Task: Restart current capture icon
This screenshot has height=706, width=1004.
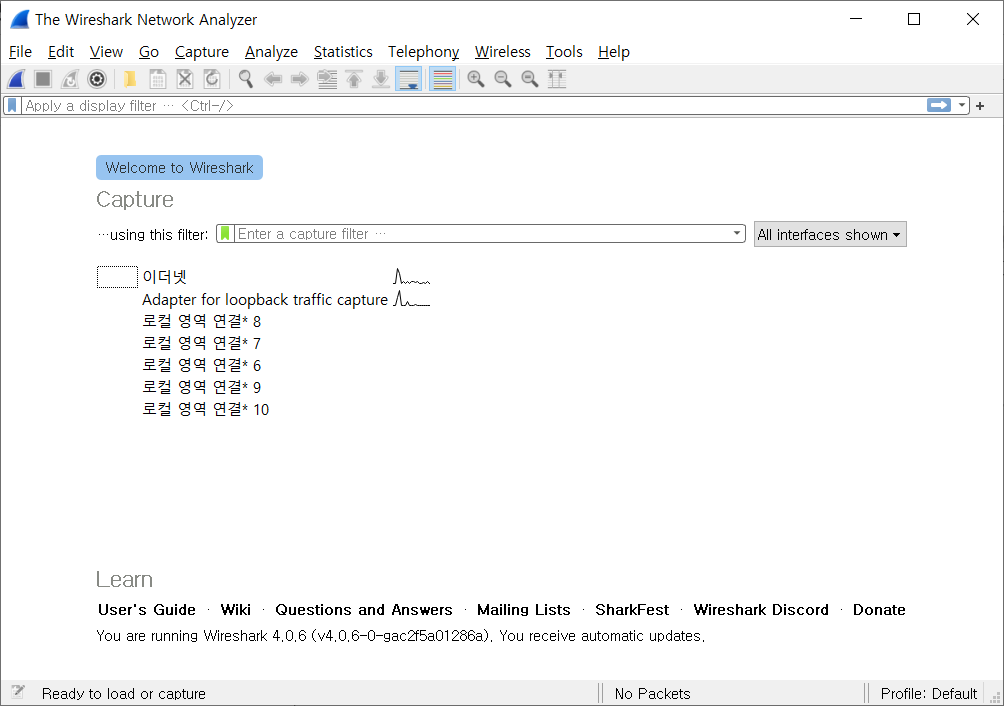Action: tap(70, 79)
